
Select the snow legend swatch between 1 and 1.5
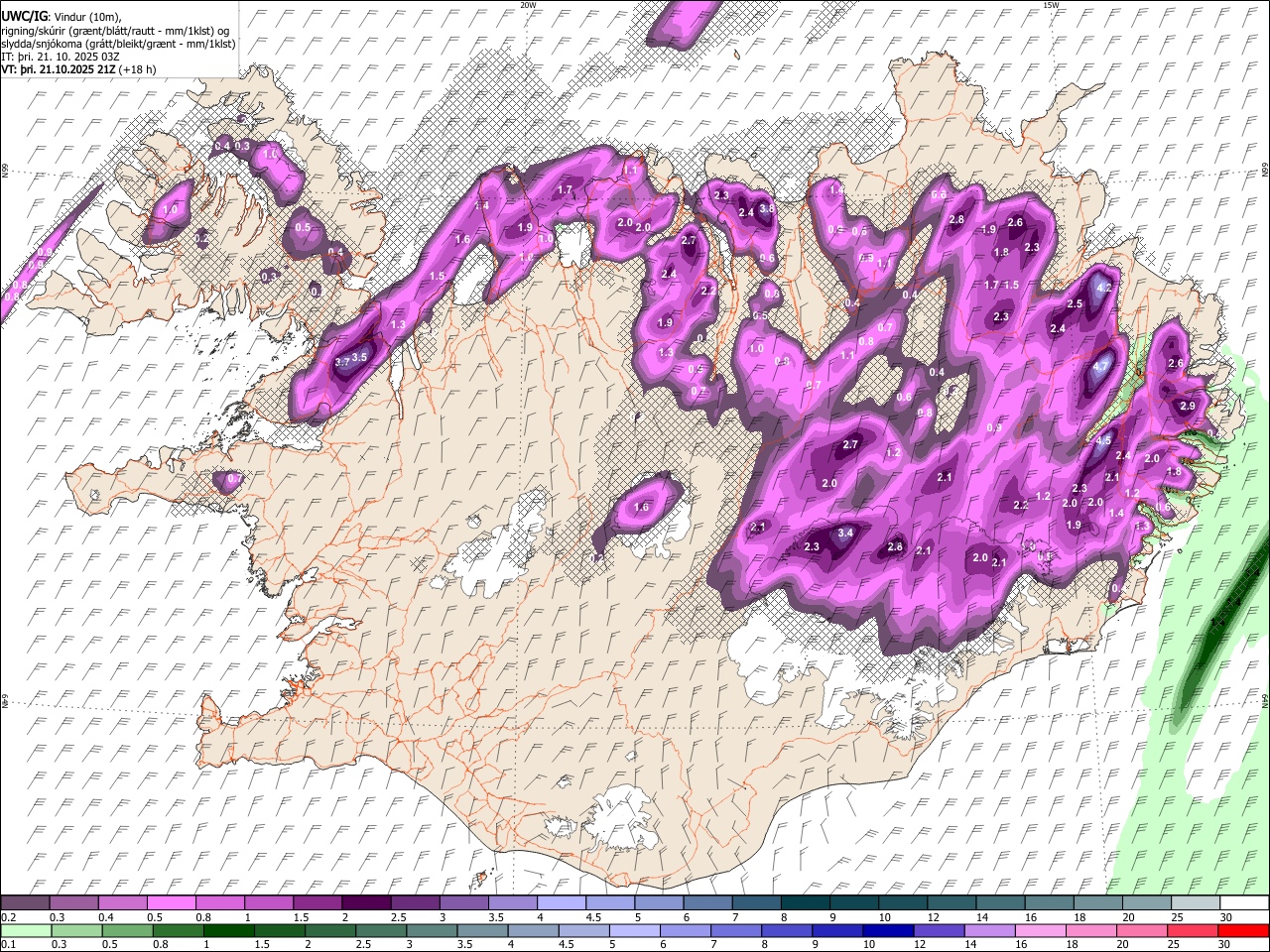(269, 903)
